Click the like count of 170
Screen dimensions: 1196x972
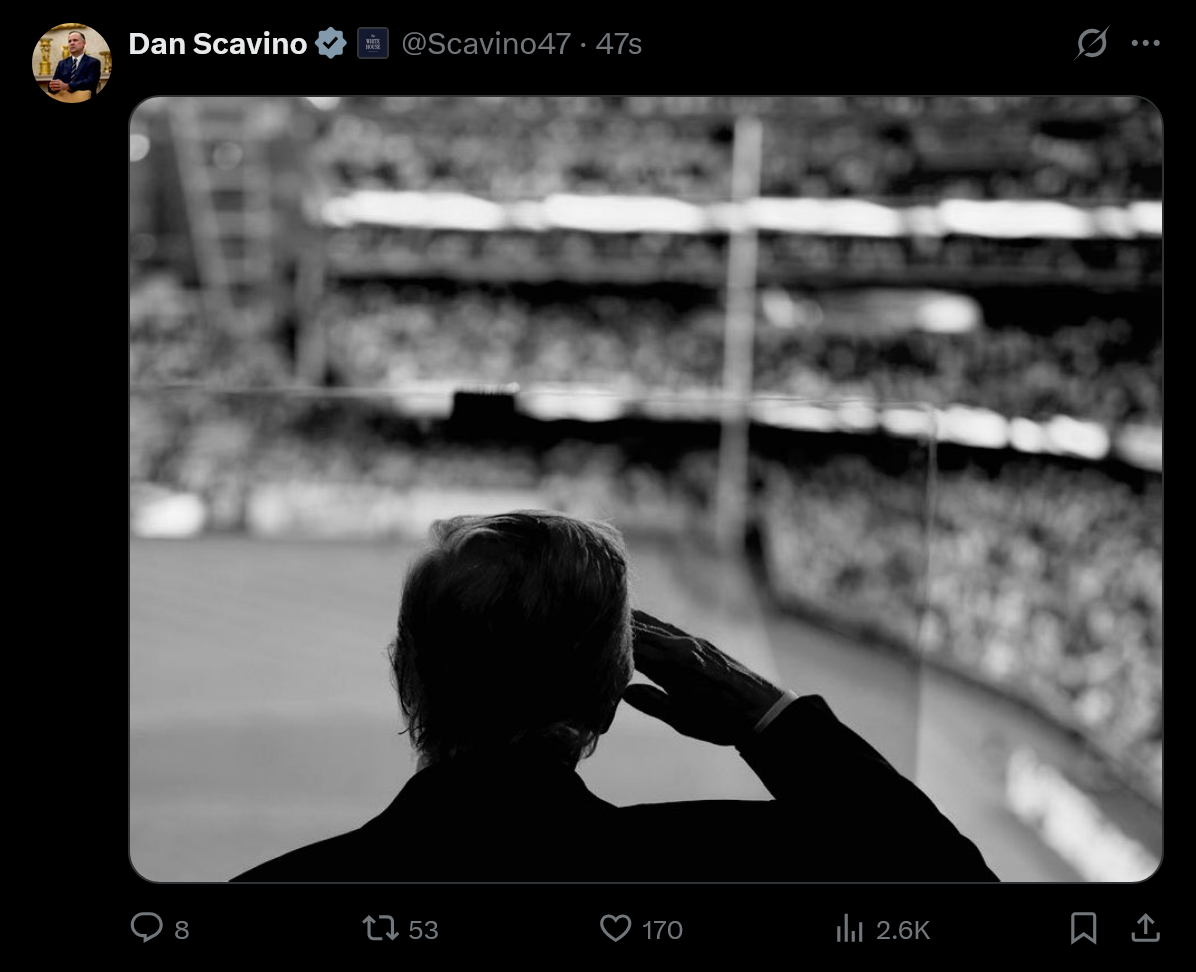click(x=662, y=930)
